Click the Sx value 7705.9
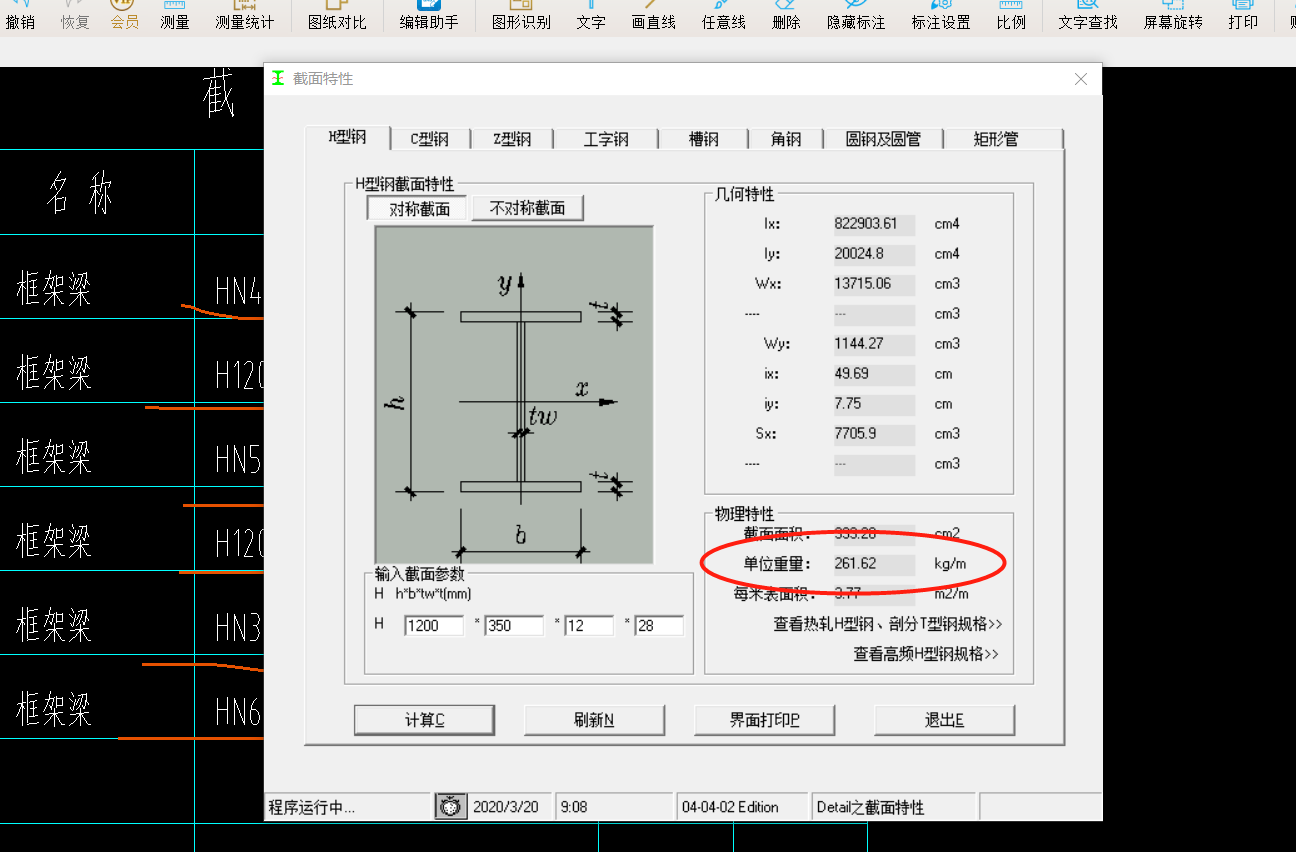This screenshot has width=1296, height=852. point(874,434)
